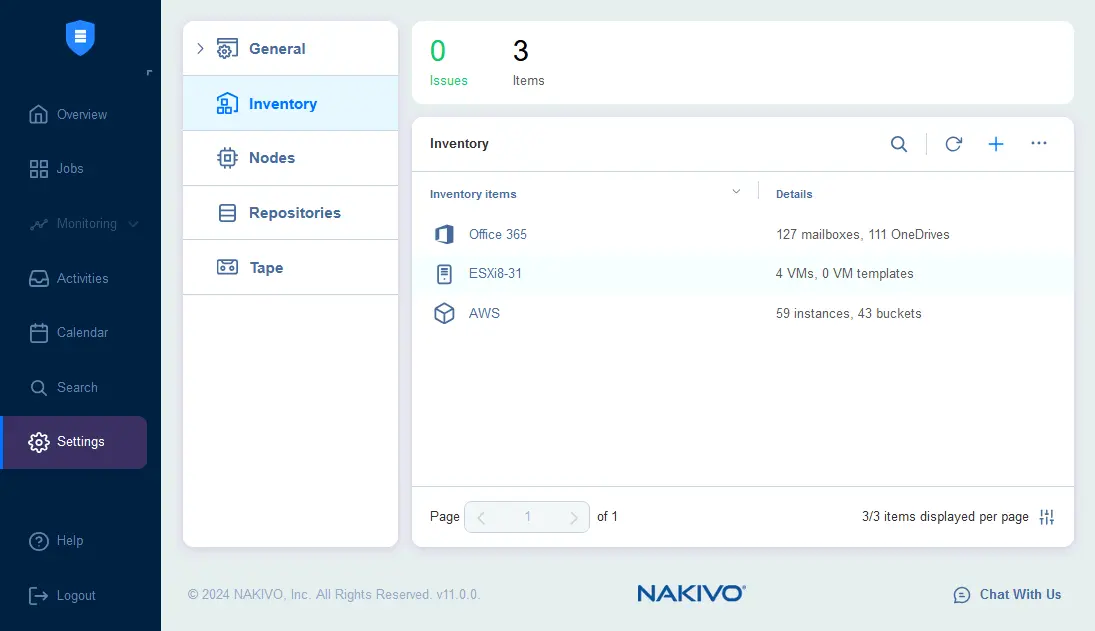
Task: Click '127 mailboxes, 111 OneDrives' details
Action: pos(862,235)
